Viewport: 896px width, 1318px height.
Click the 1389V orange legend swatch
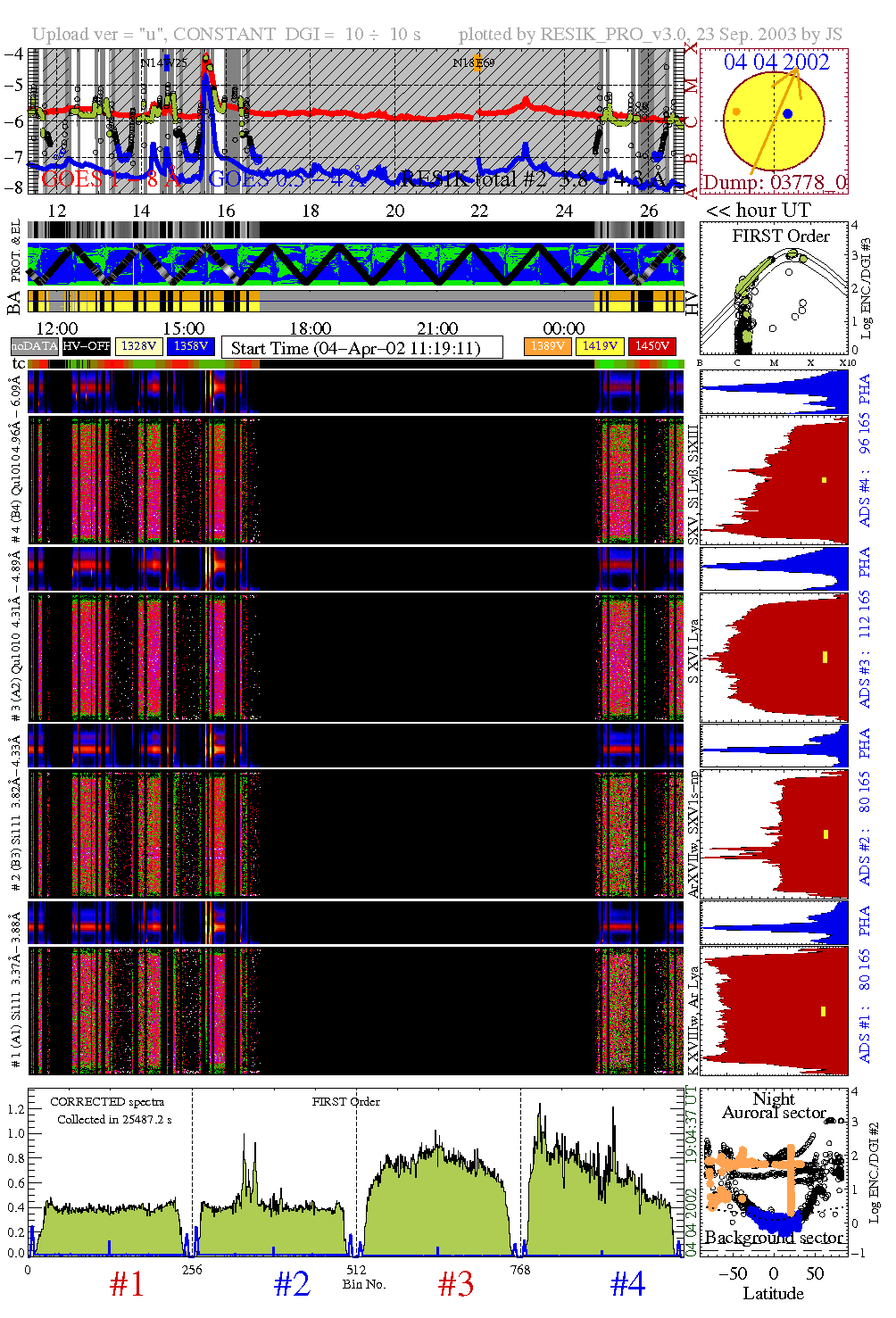tap(548, 346)
